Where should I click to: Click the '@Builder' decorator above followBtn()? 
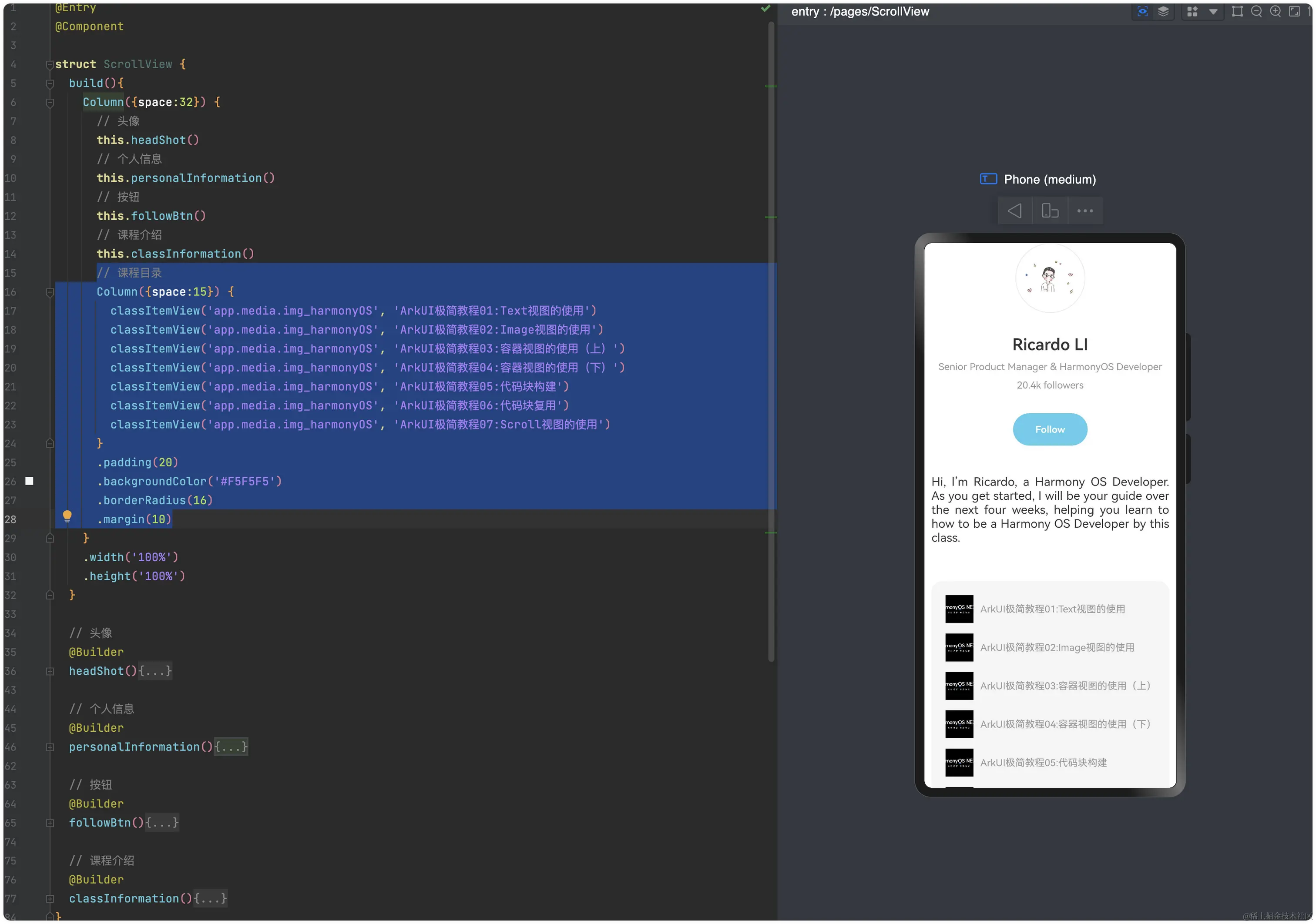[x=96, y=803]
